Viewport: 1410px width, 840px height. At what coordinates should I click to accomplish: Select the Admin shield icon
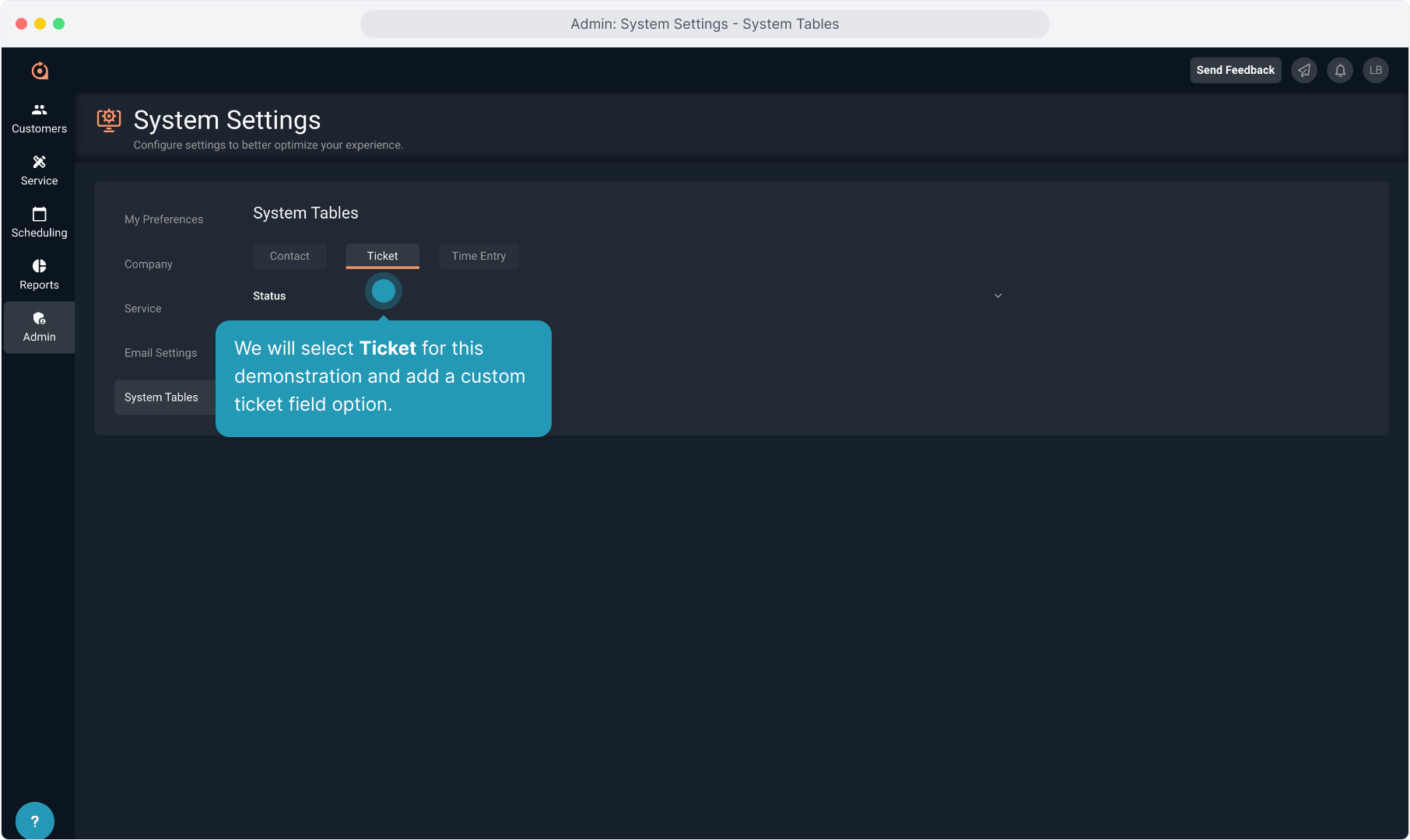39,319
